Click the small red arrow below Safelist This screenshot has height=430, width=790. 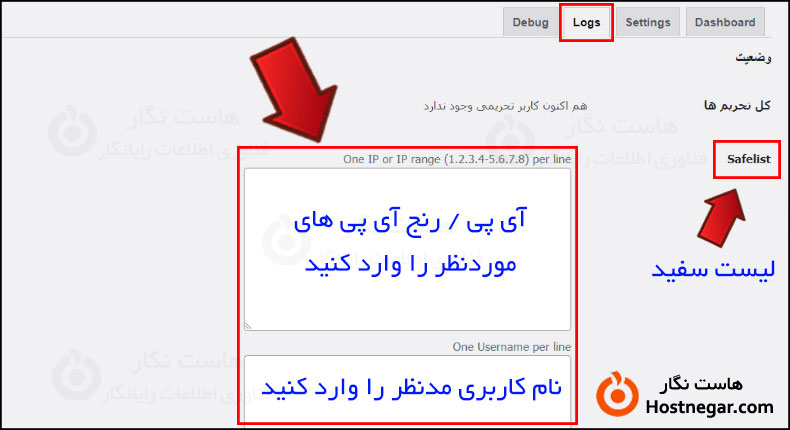722,217
